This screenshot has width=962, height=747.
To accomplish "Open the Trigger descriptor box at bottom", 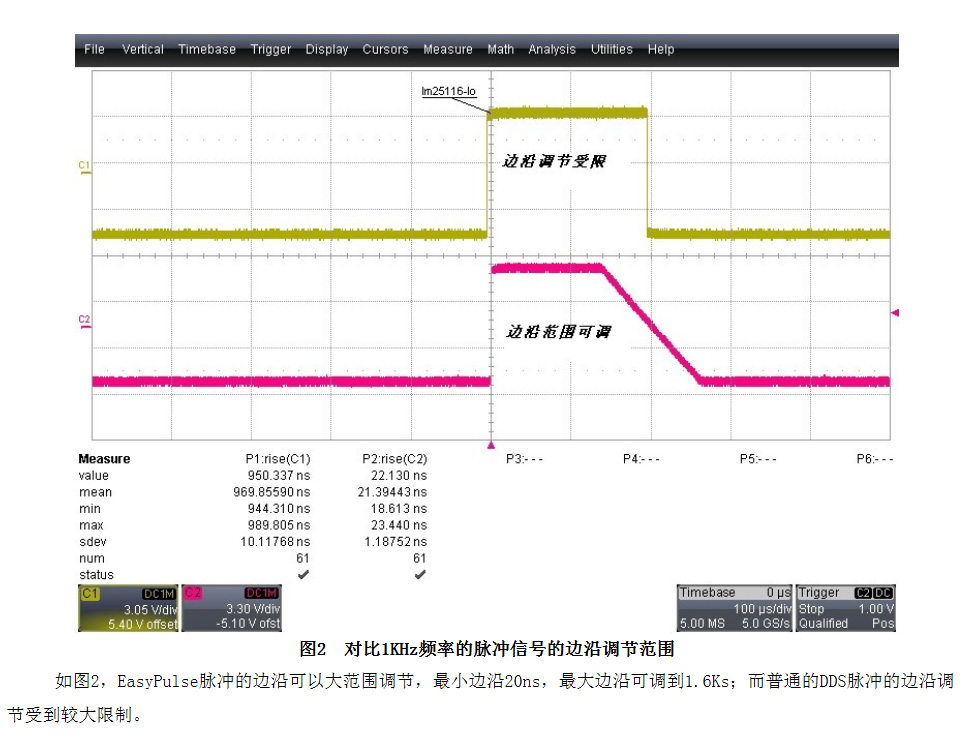I will (846, 608).
